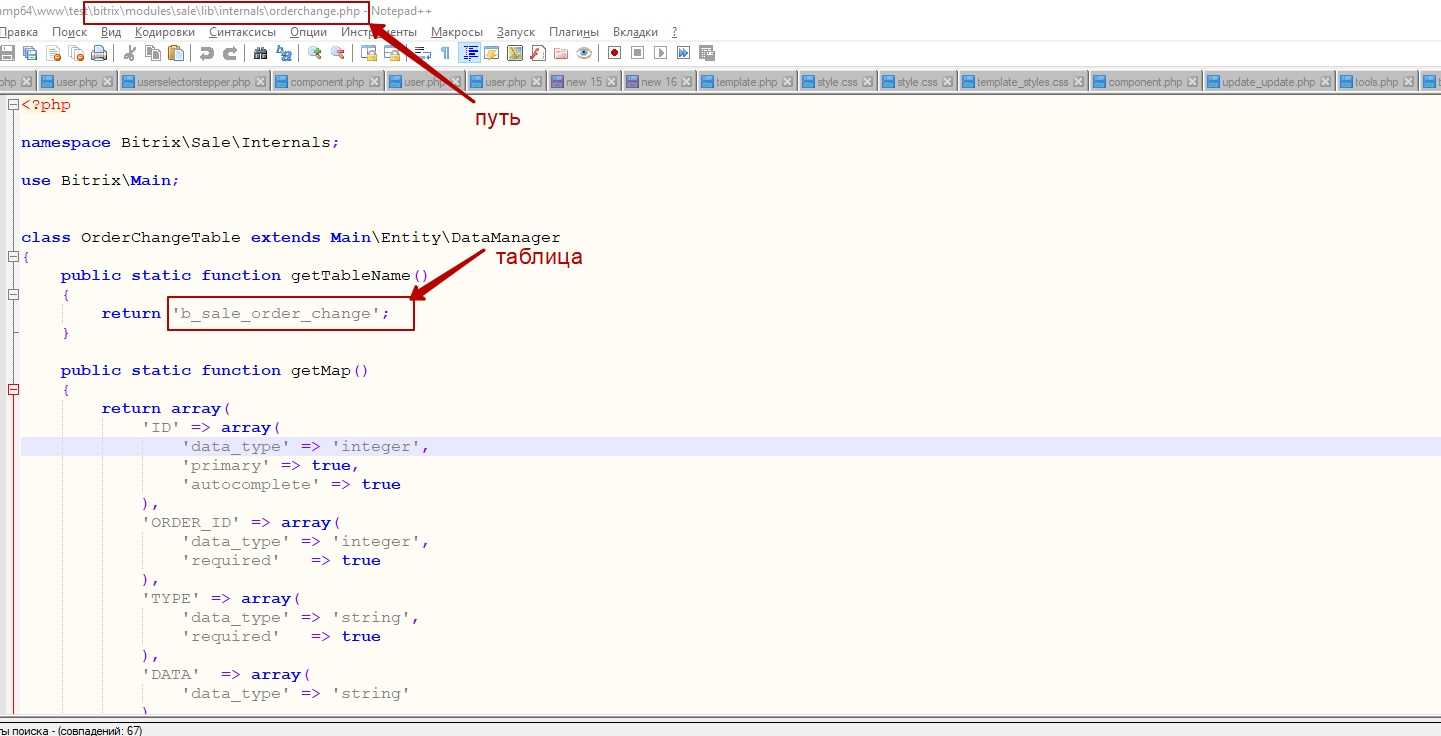Open the Синтаксисы menu

242,32
